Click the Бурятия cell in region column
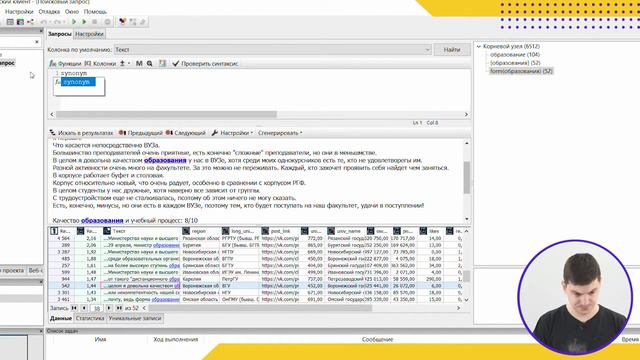640x360 pixels. click(200, 245)
